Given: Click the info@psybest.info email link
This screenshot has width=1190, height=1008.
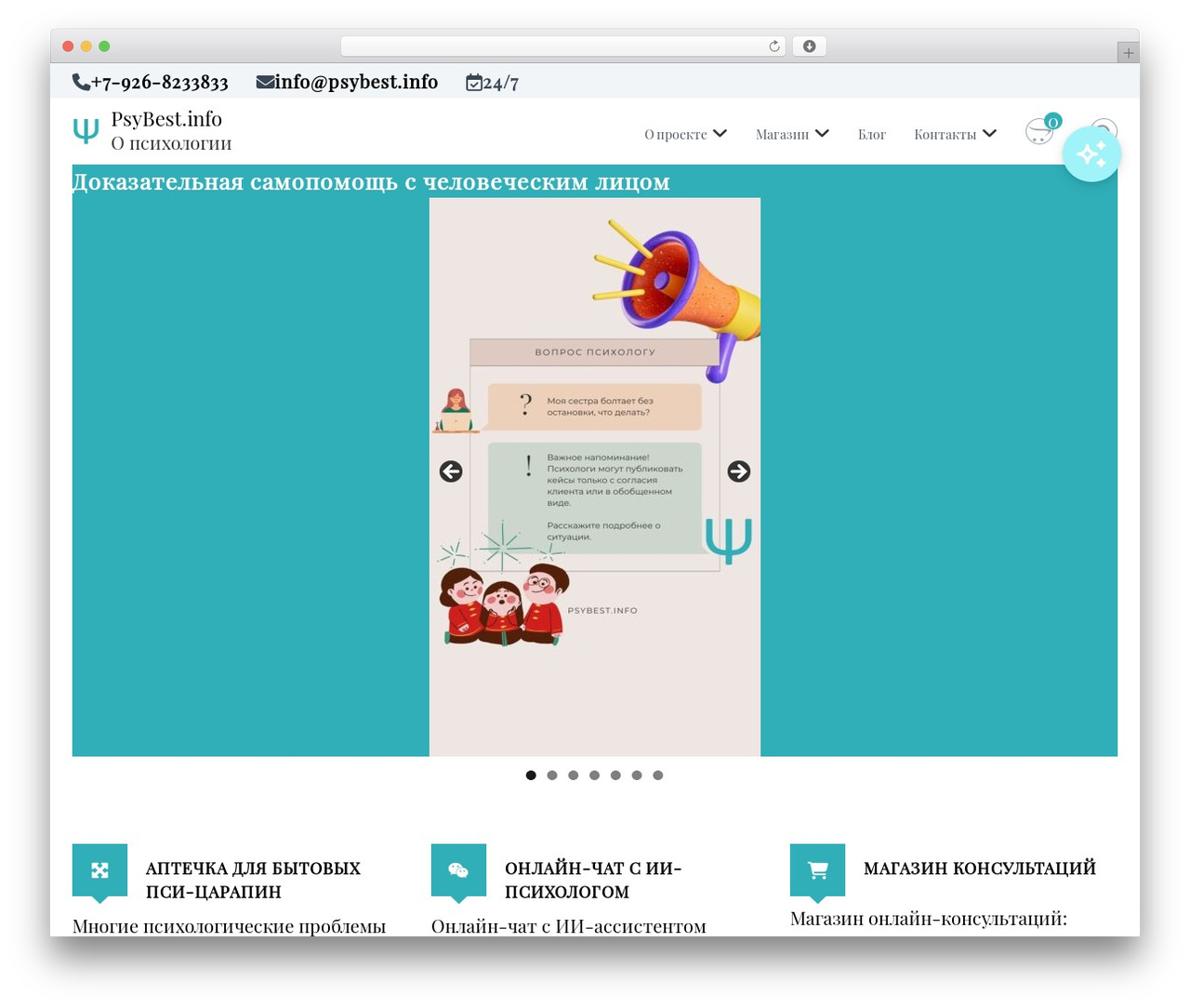Looking at the screenshot, I should [356, 83].
